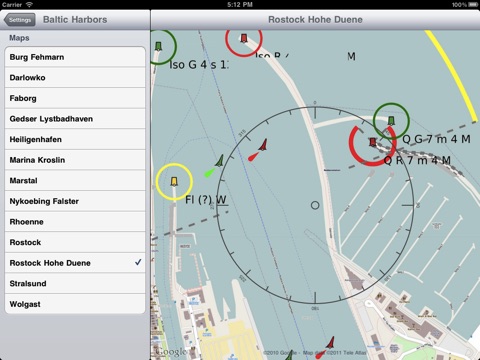Tap the green channel buoy left of the compass ring
The width and height of the screenshot is (480, 360).
(x=214, y=166)
